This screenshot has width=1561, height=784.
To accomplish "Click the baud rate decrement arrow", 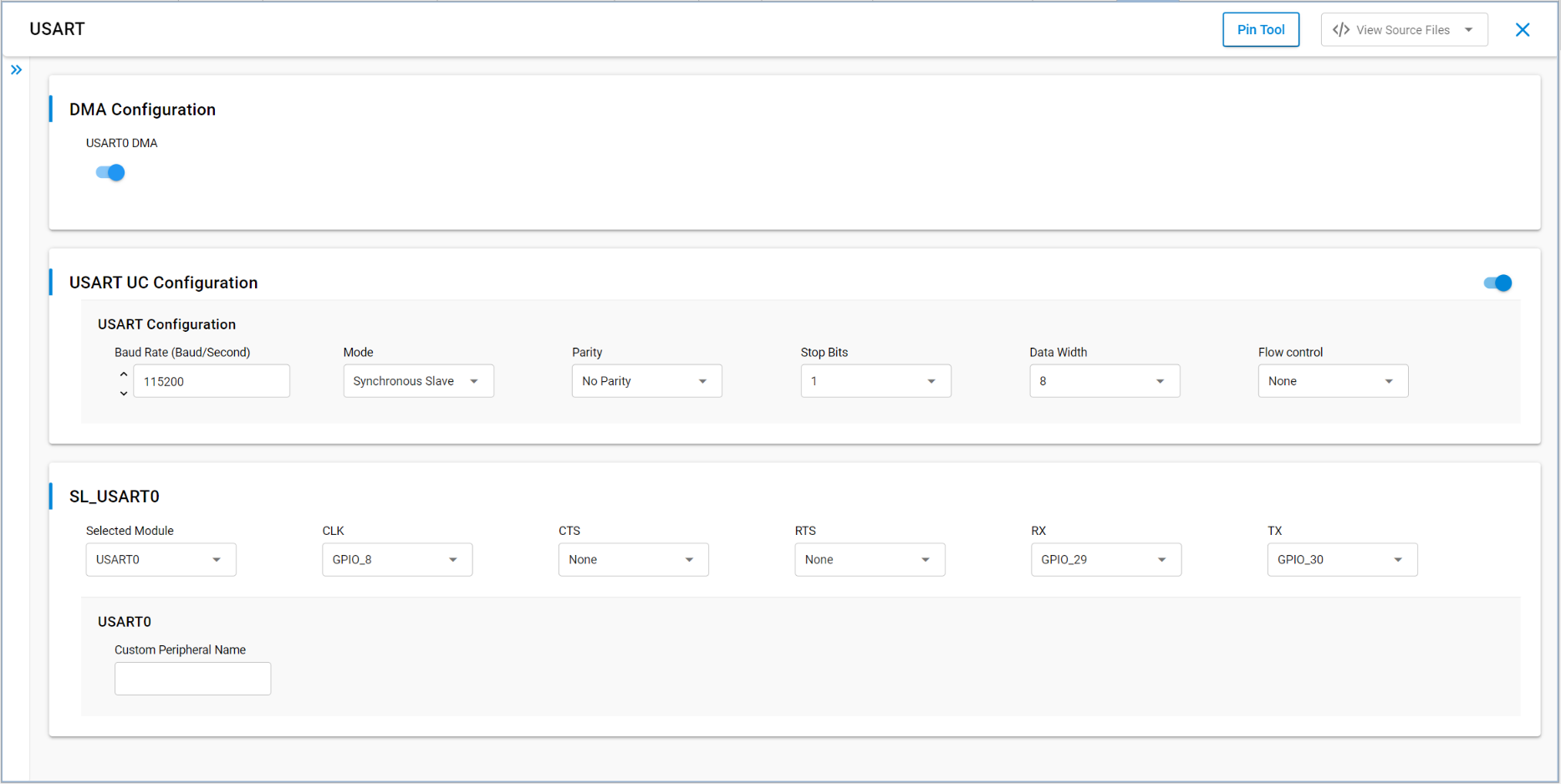I will [124, 393].
